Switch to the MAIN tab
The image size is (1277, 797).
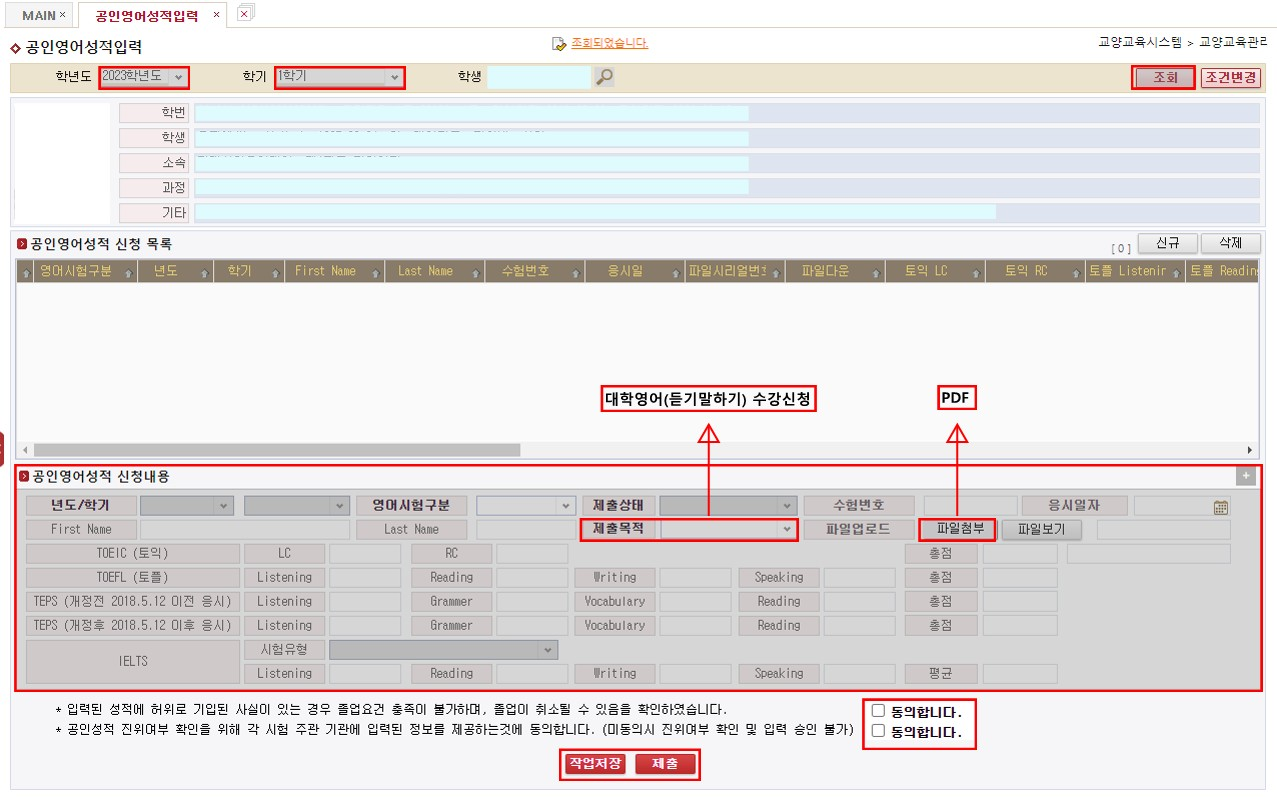[39, 15]
